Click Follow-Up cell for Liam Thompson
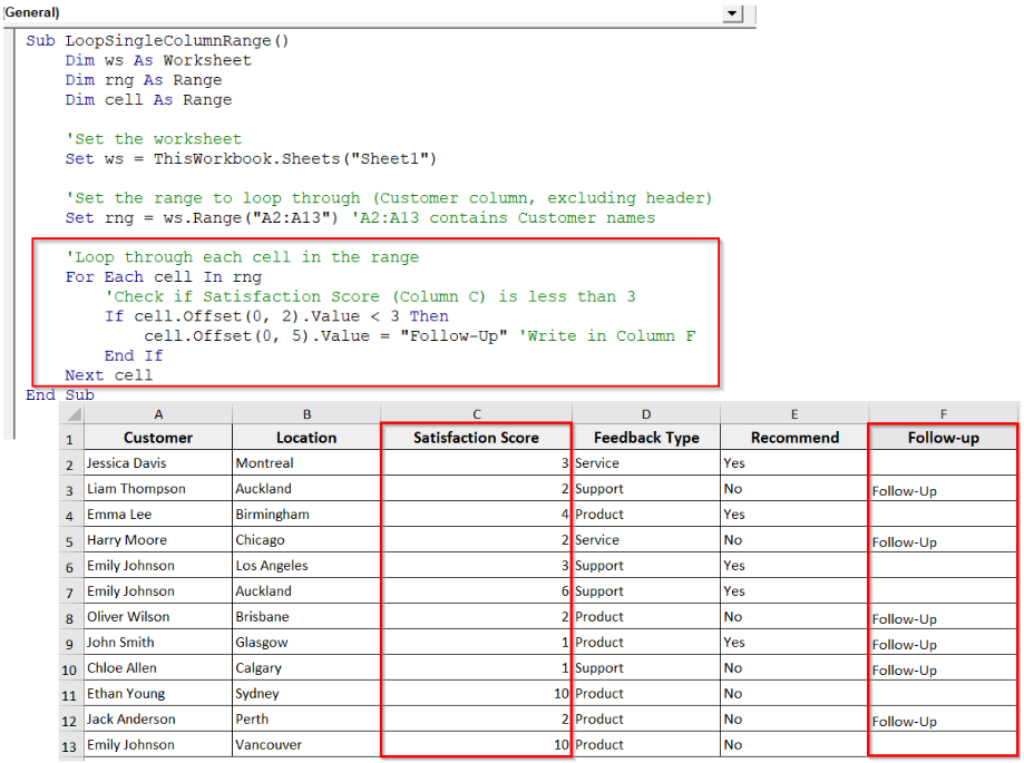 (943, 489)
